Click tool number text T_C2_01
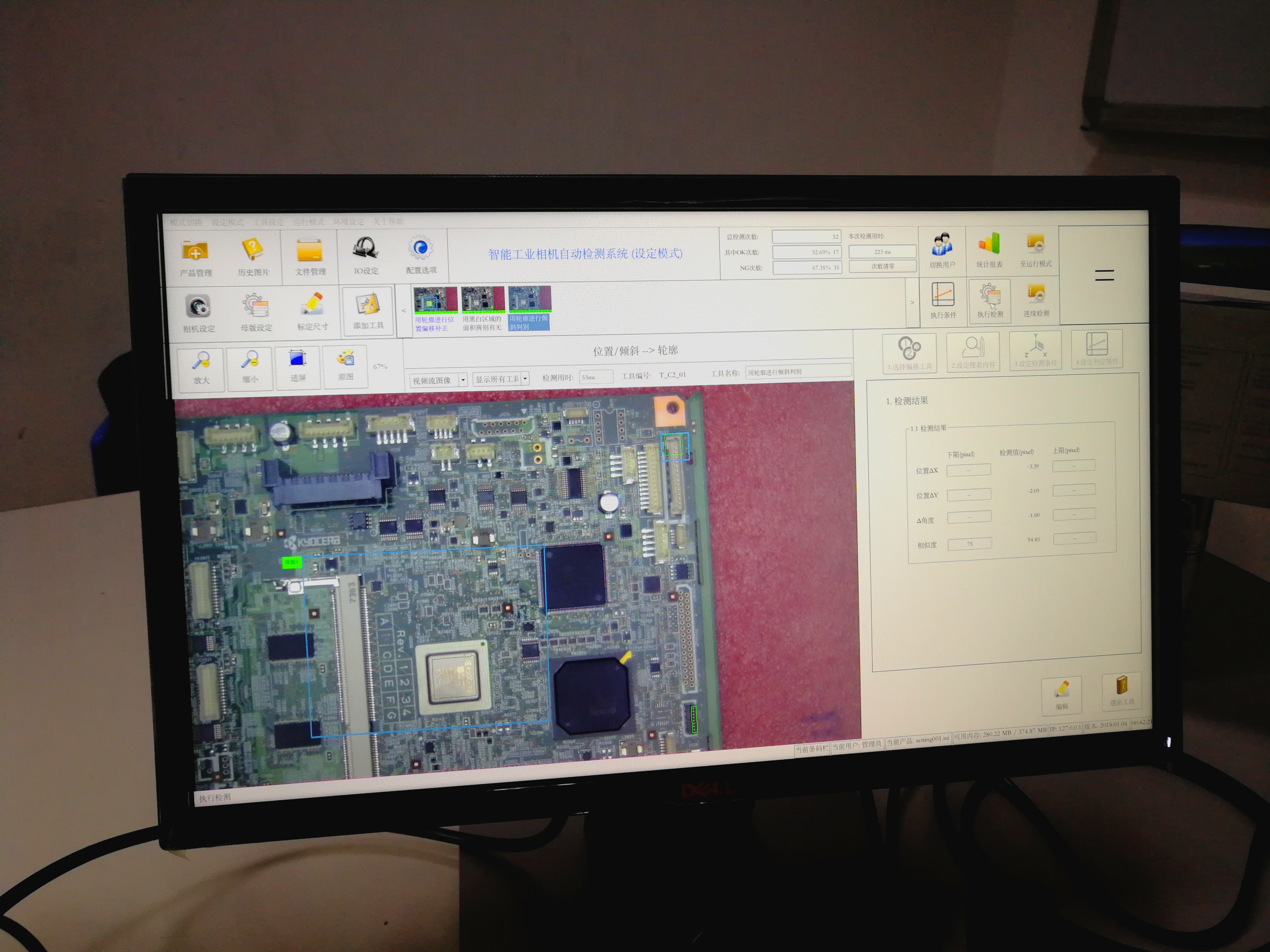Image resolution: width=1270 pixels, height=952 pixels. [x=672, y=375]
